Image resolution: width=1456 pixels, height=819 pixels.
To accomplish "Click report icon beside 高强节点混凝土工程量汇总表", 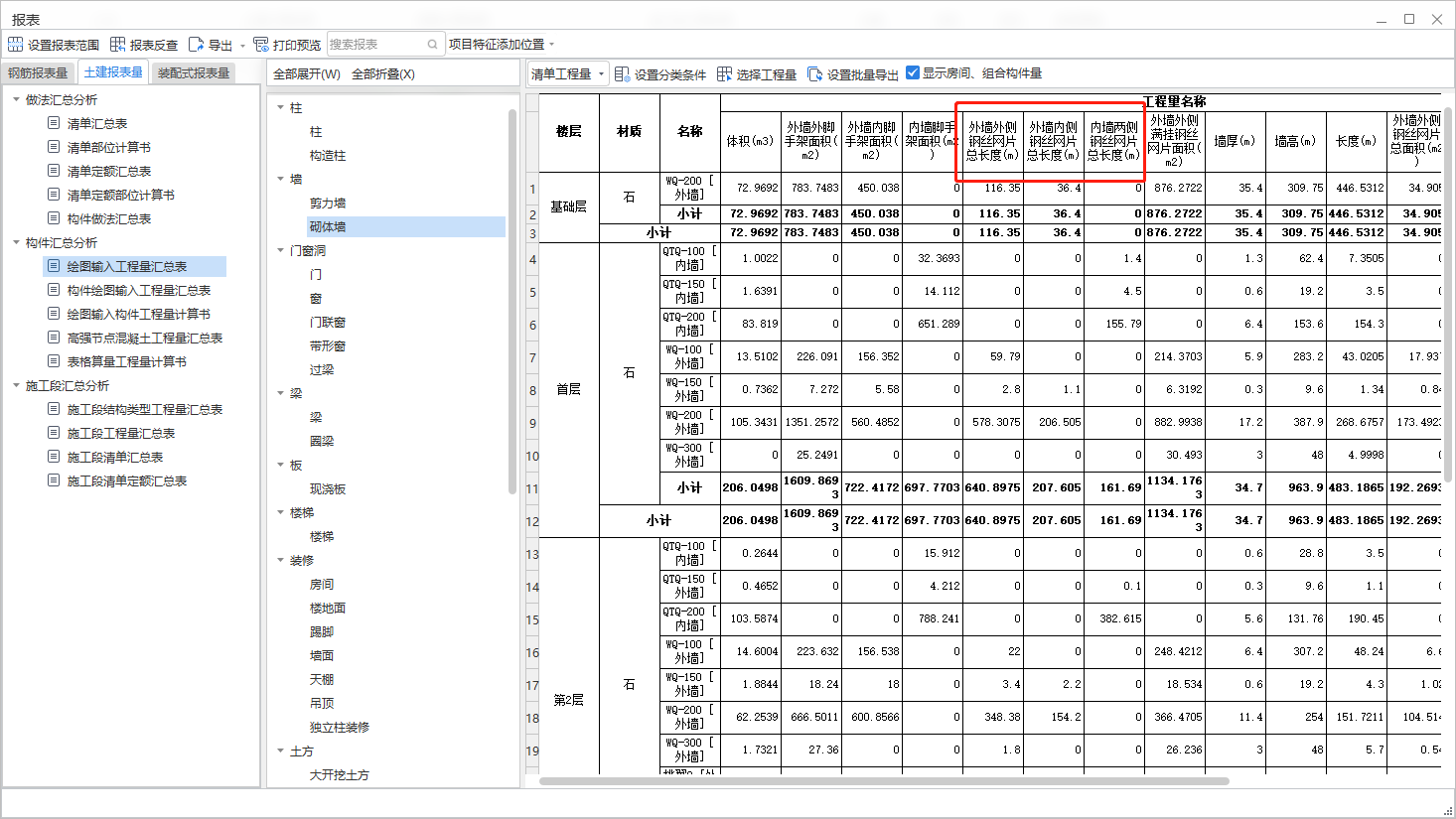I will 54,338.
